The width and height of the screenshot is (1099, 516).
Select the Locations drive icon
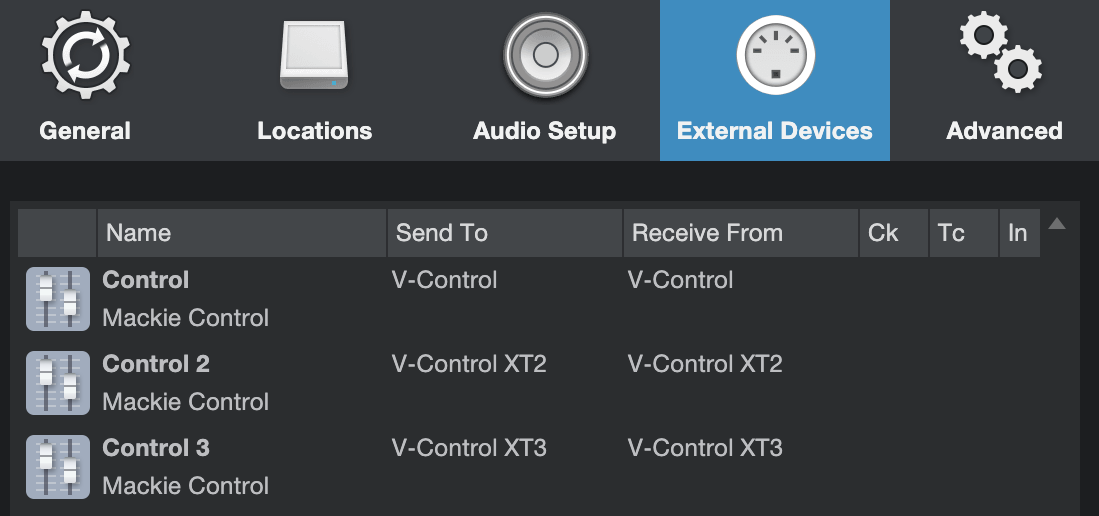(314, 55)
